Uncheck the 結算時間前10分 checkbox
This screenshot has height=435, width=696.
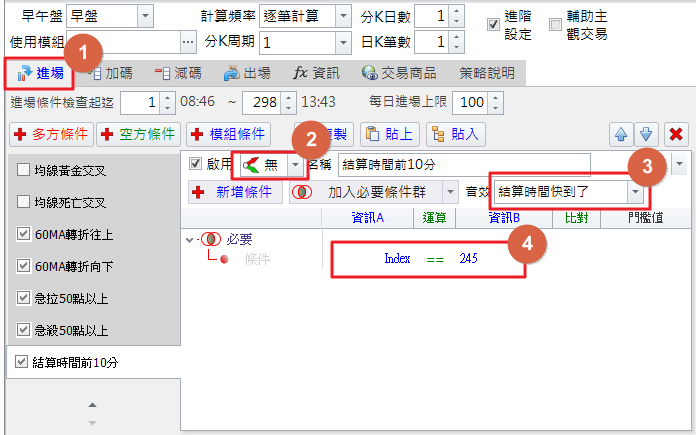point(21,361)
